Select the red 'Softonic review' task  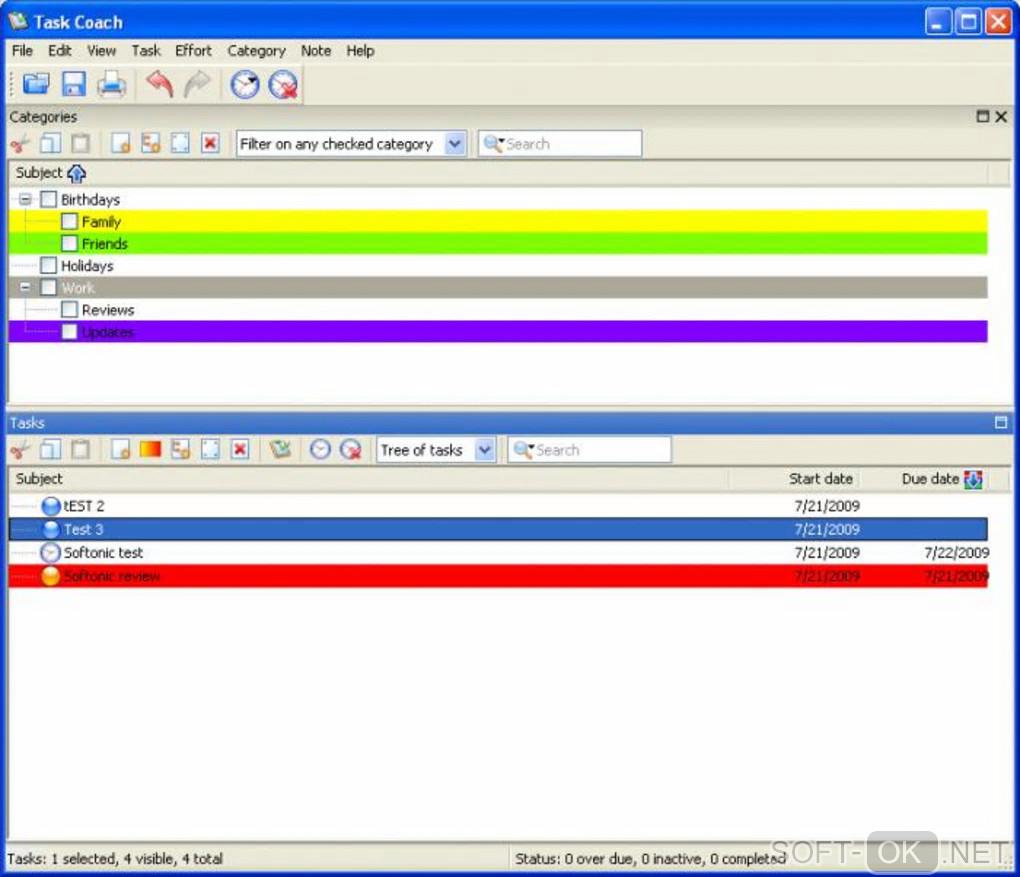pos(498,576)
